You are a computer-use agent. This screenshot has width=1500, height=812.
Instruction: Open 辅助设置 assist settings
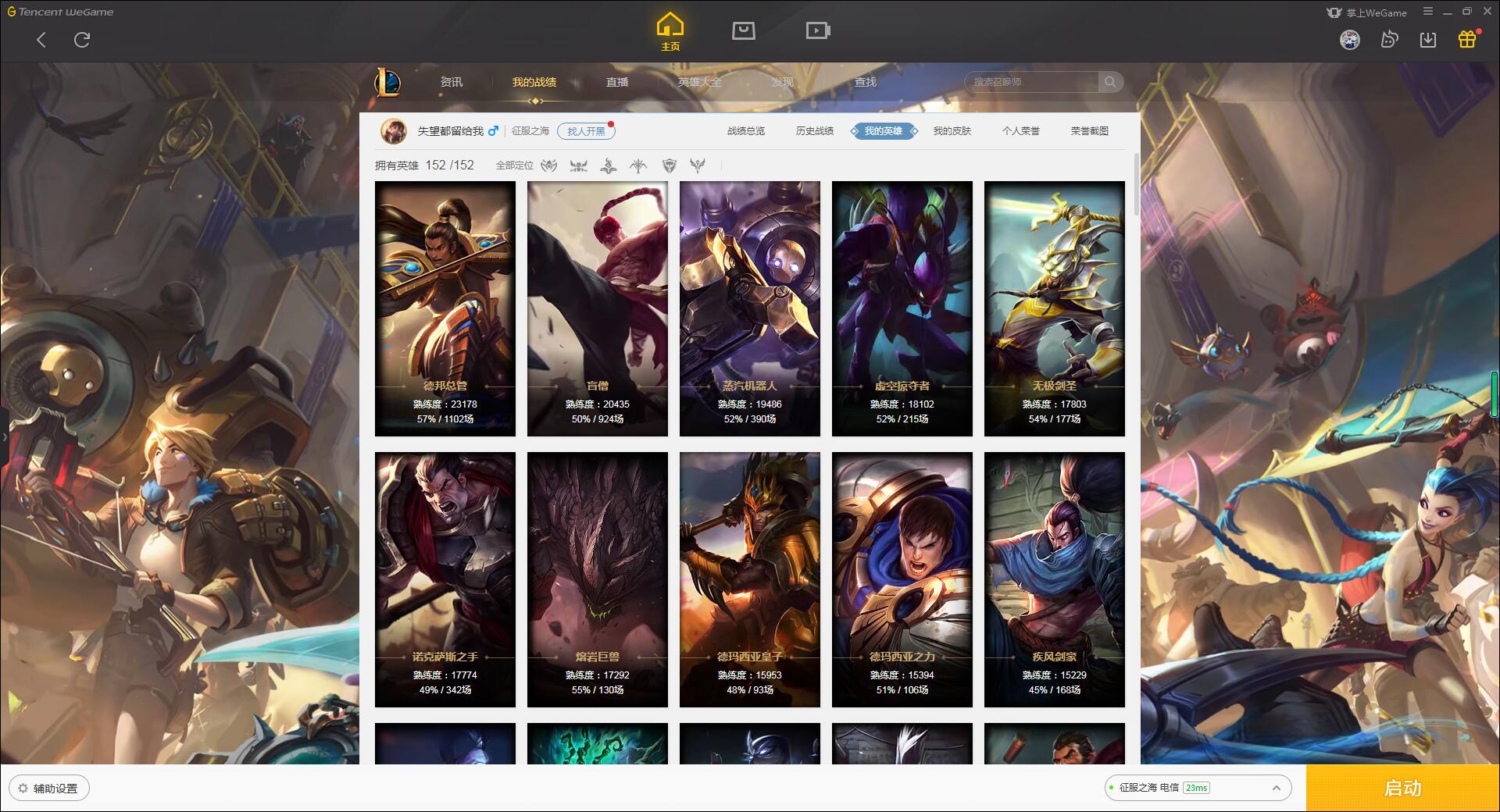(x=49, y=789)
